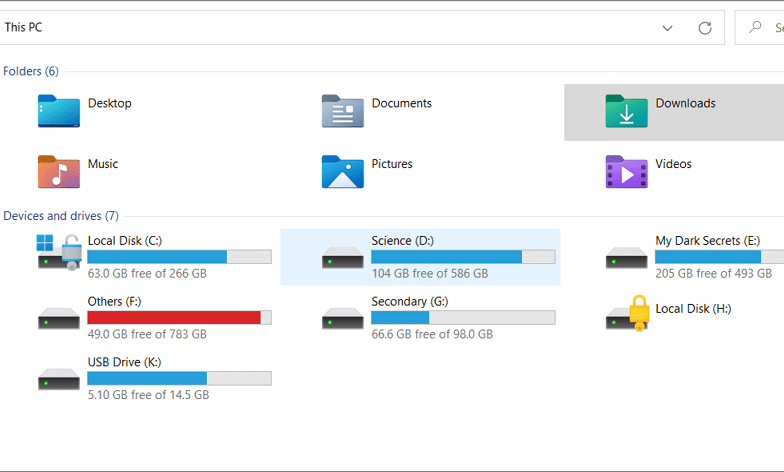The width and height of the screenshot is (784, 472).
Task: Select the Others (F:) drive icon
Action: [x=59, y=318]
